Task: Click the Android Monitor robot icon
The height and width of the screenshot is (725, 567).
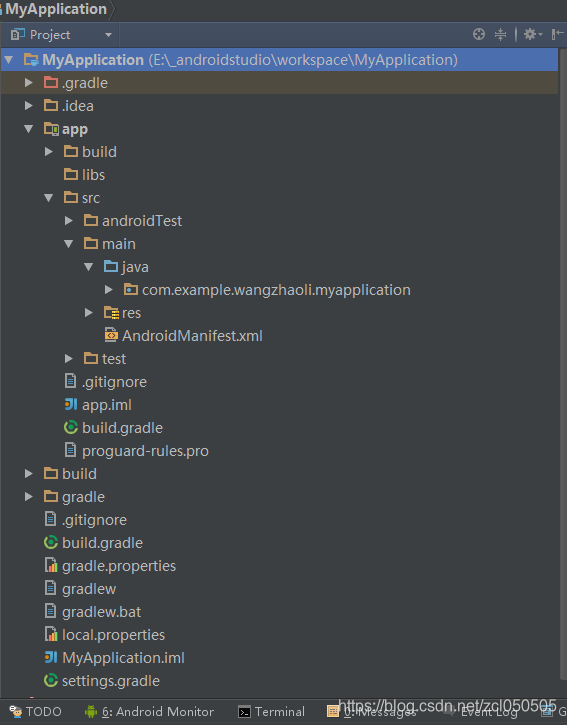Action: pyautogui.click(x=91, y=712)
